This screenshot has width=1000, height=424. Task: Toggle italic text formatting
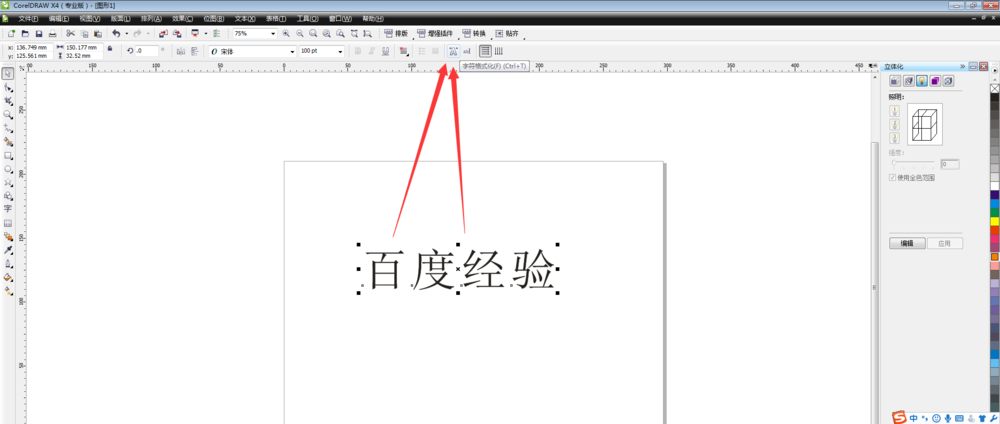click(371, 51)
